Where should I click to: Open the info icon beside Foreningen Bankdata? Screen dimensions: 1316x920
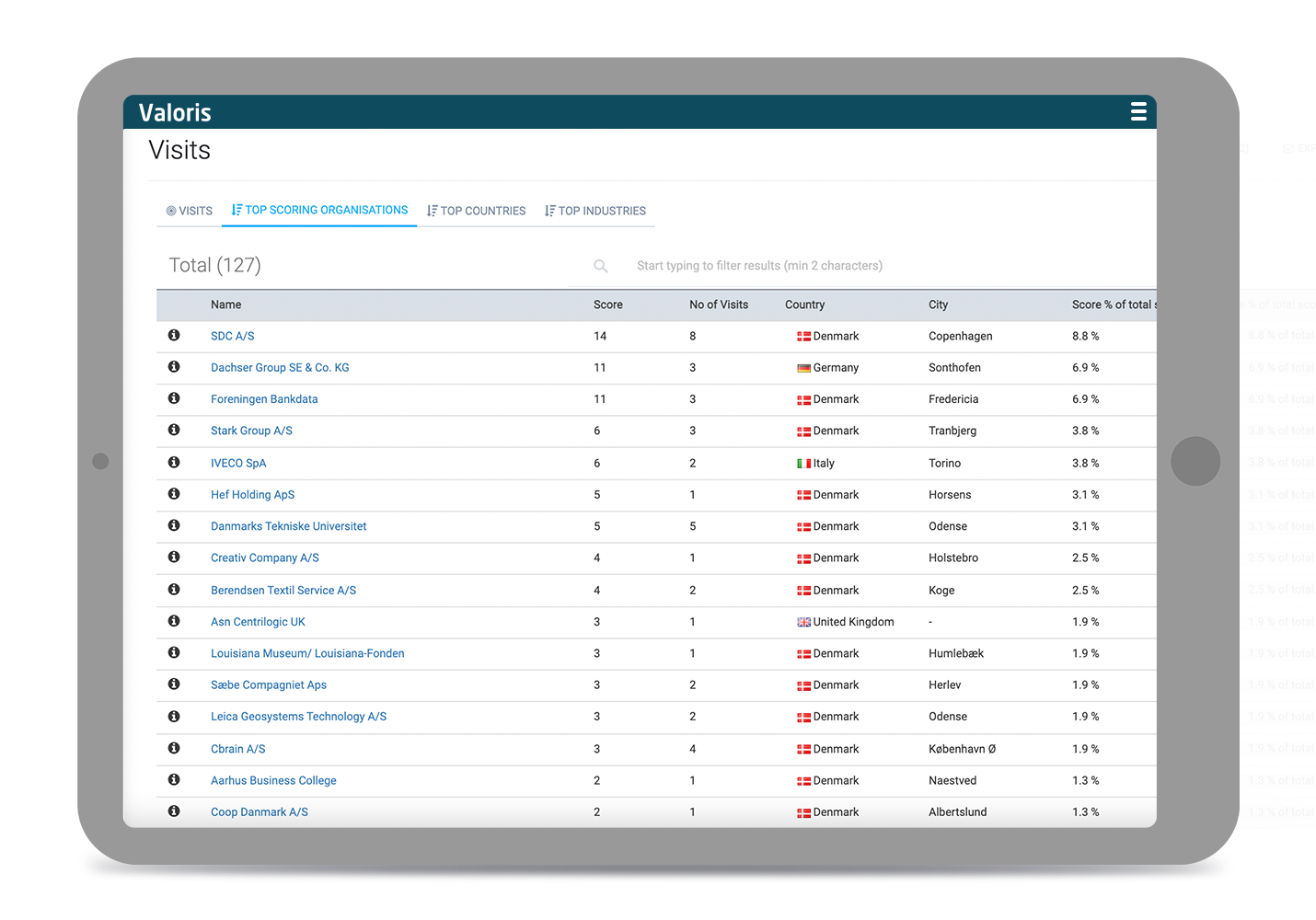coord(174,398)
